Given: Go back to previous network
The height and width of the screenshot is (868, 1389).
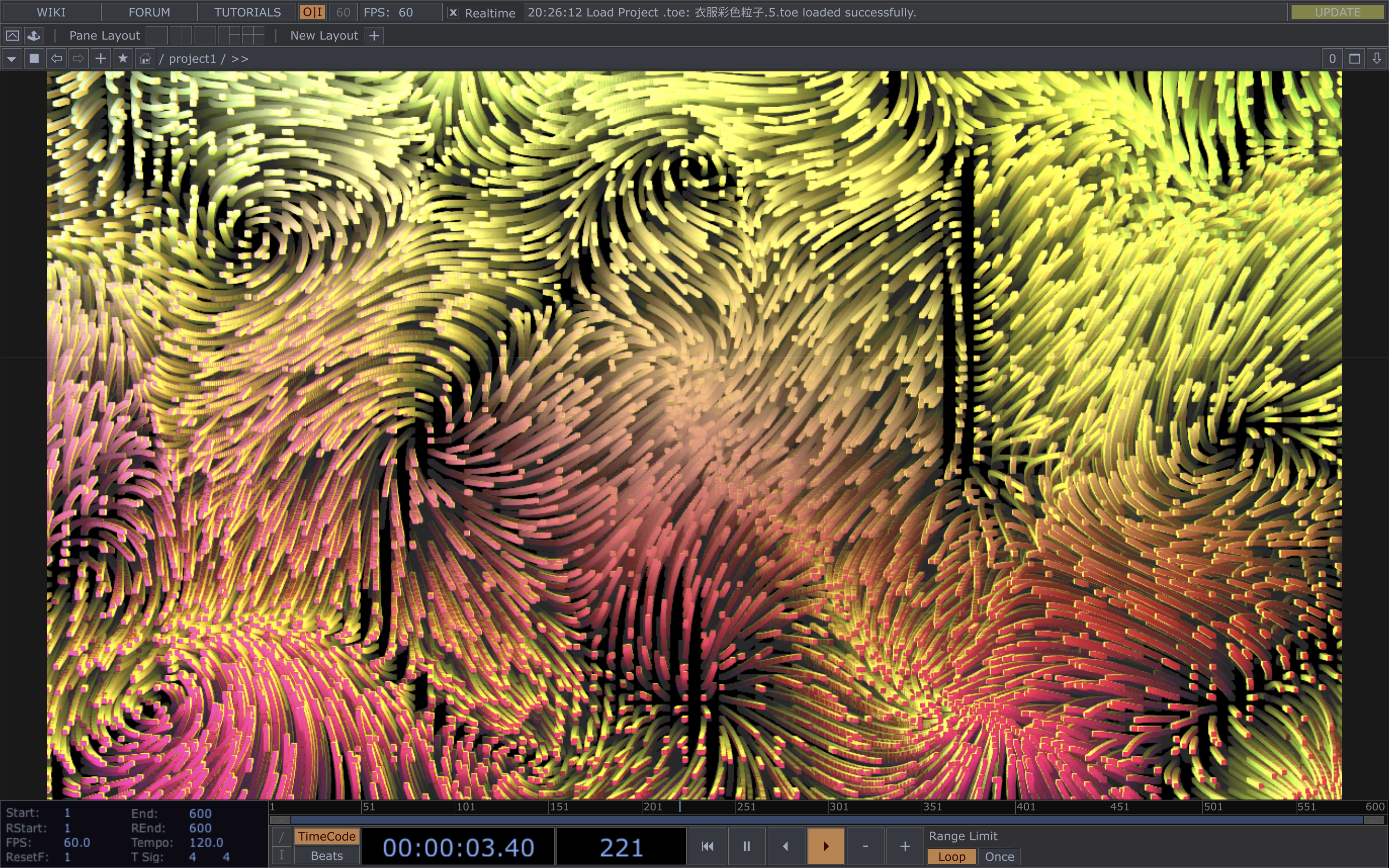Looking at the screenshot, I should [56, 58].
